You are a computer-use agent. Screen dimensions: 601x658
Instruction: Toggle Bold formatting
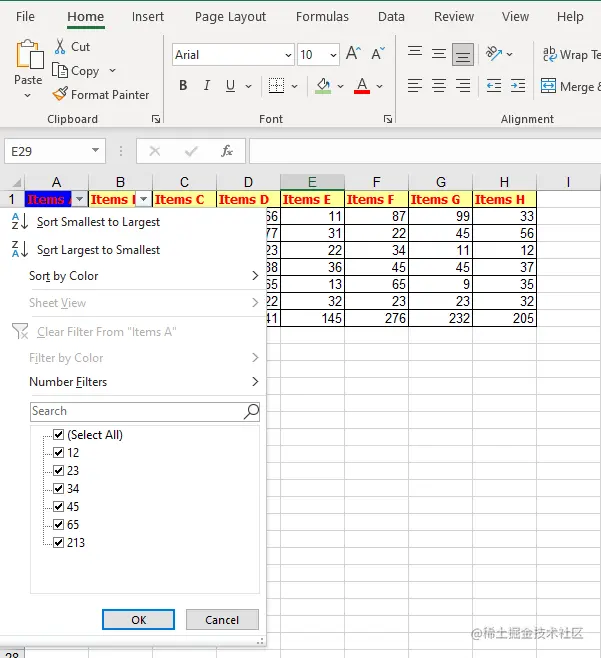(183, 86)
